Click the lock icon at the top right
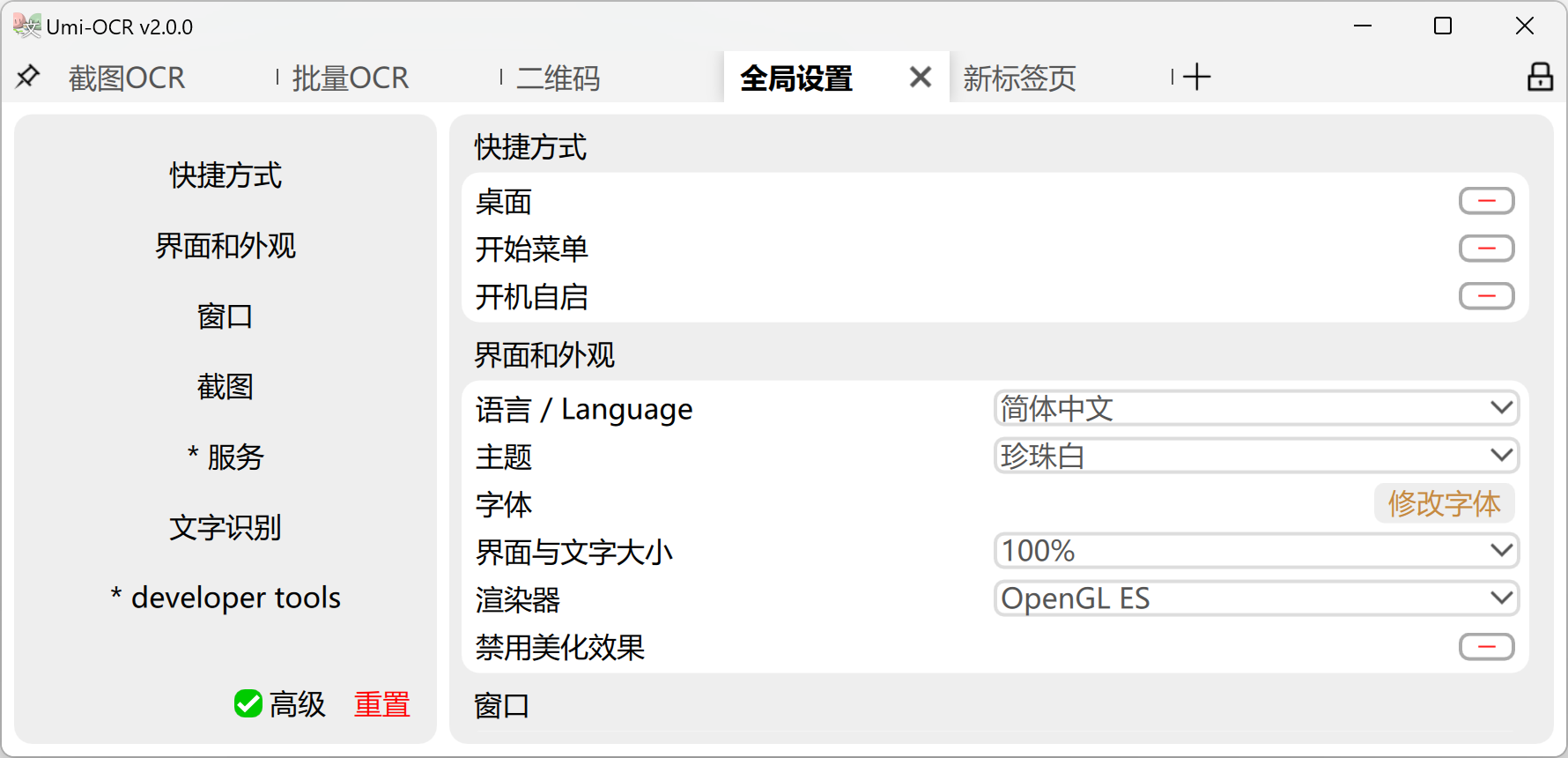The width and height of the screenshot is (1568, 758). [x=1540, y=77]
